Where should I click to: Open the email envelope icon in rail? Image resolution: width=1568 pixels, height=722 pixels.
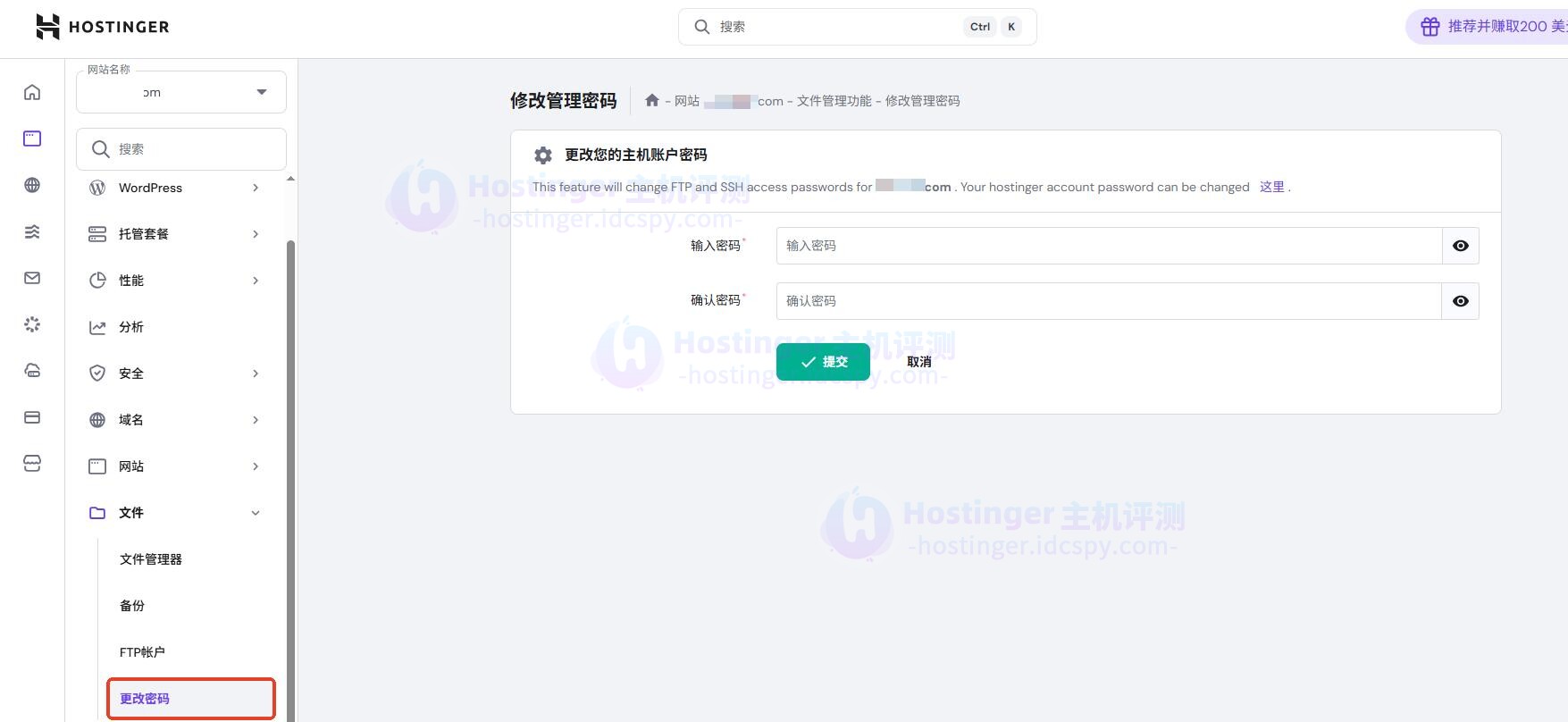click(32, 278)
